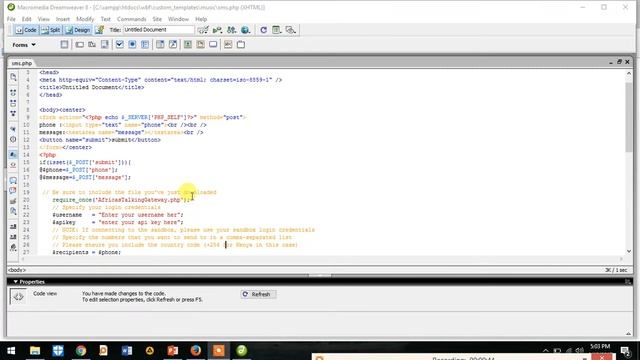Collapse the Properties panel triangle
The image size is (640, 360).
click(x=16, y=282)
